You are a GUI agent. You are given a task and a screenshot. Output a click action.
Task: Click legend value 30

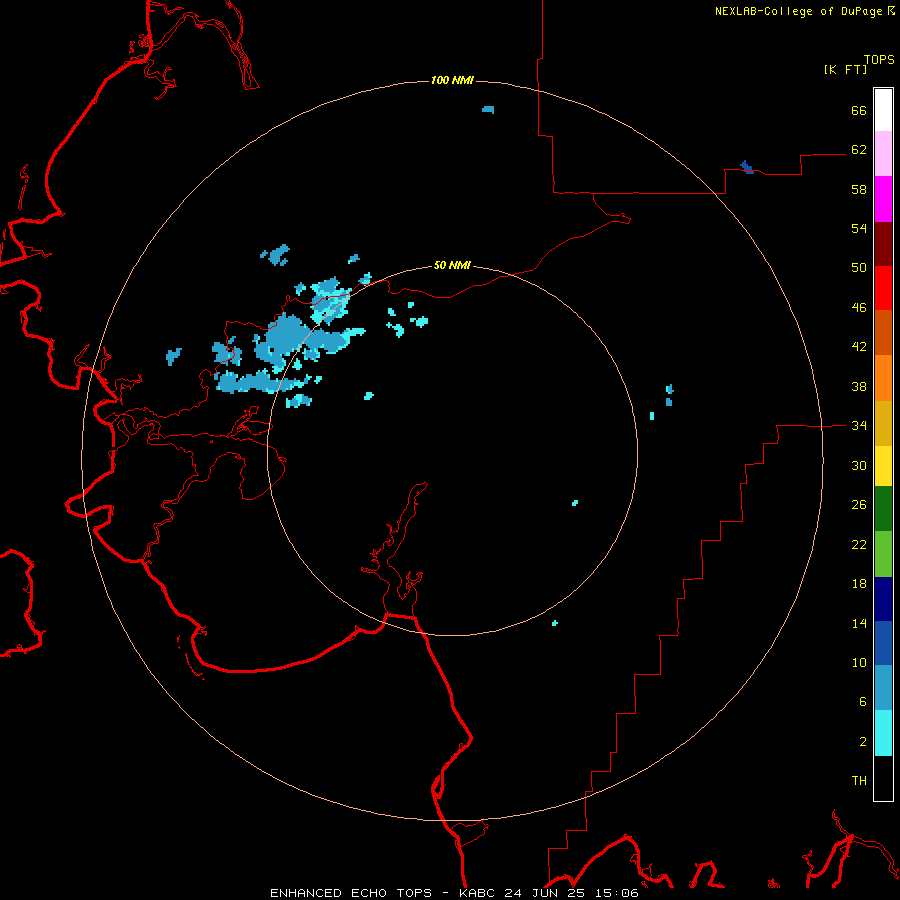(x=859, y=465)
